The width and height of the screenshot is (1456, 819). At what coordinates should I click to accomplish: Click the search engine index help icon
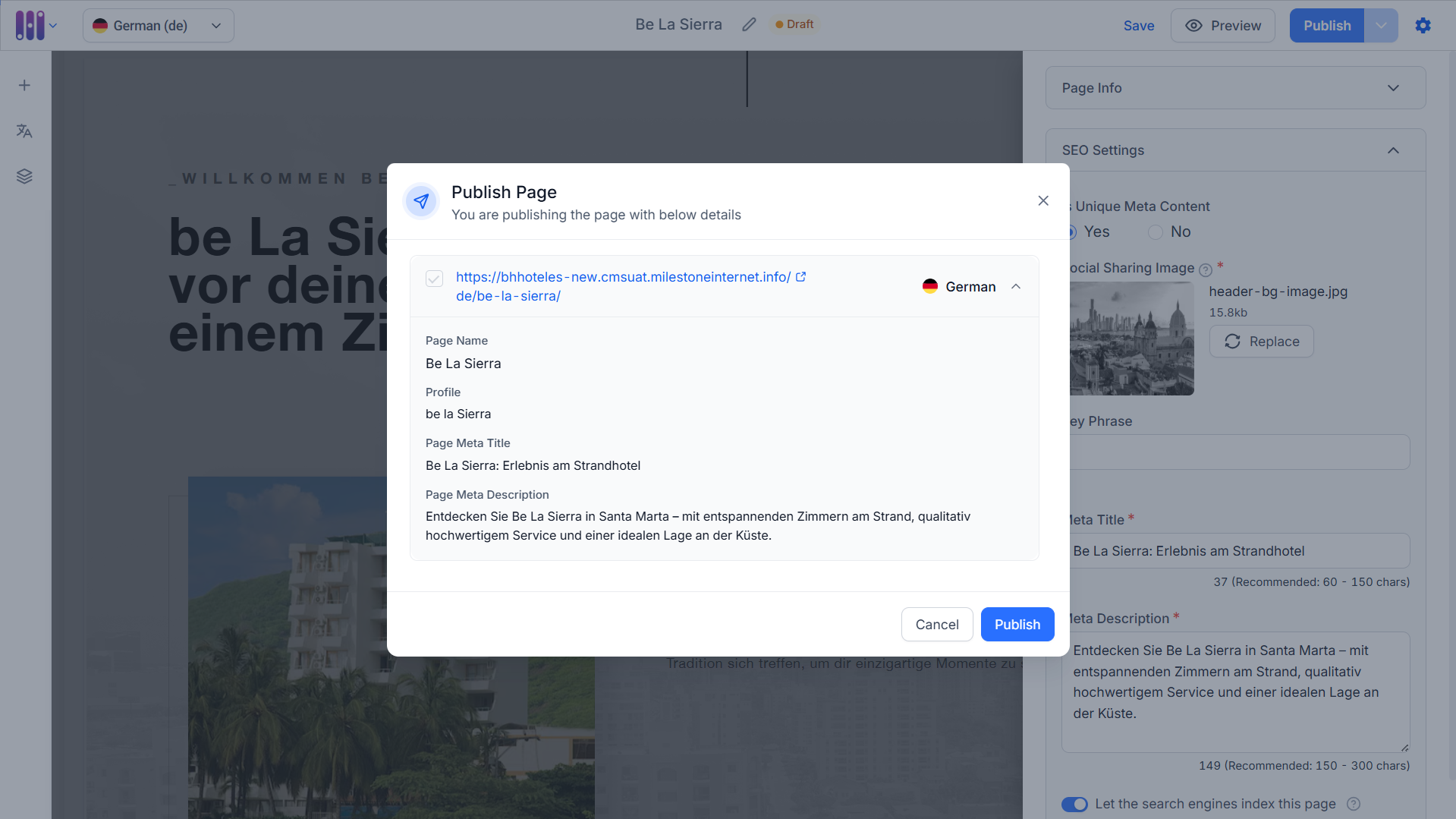(1354, 804)
